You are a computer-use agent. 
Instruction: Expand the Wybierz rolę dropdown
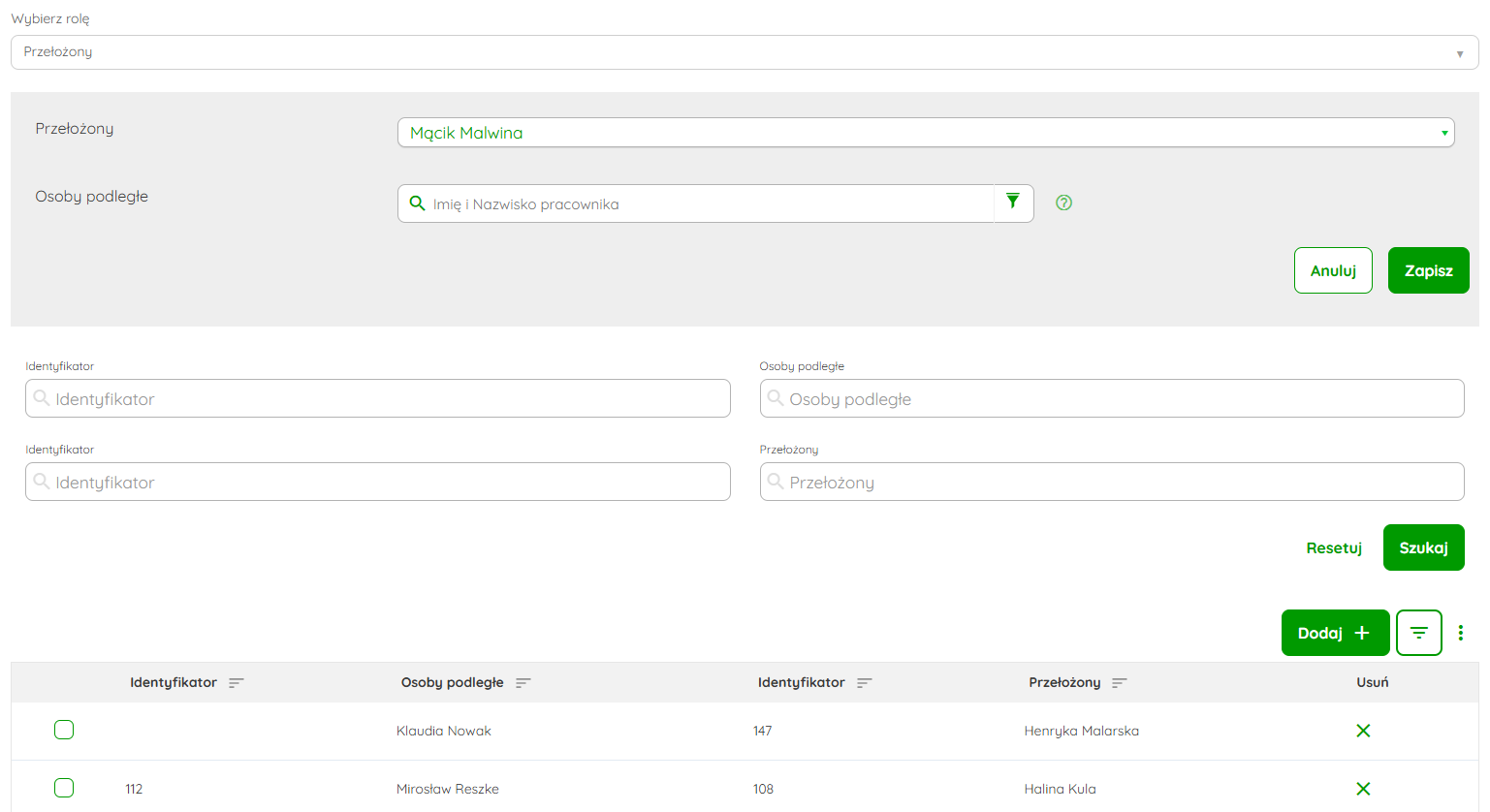coord(744,52)
